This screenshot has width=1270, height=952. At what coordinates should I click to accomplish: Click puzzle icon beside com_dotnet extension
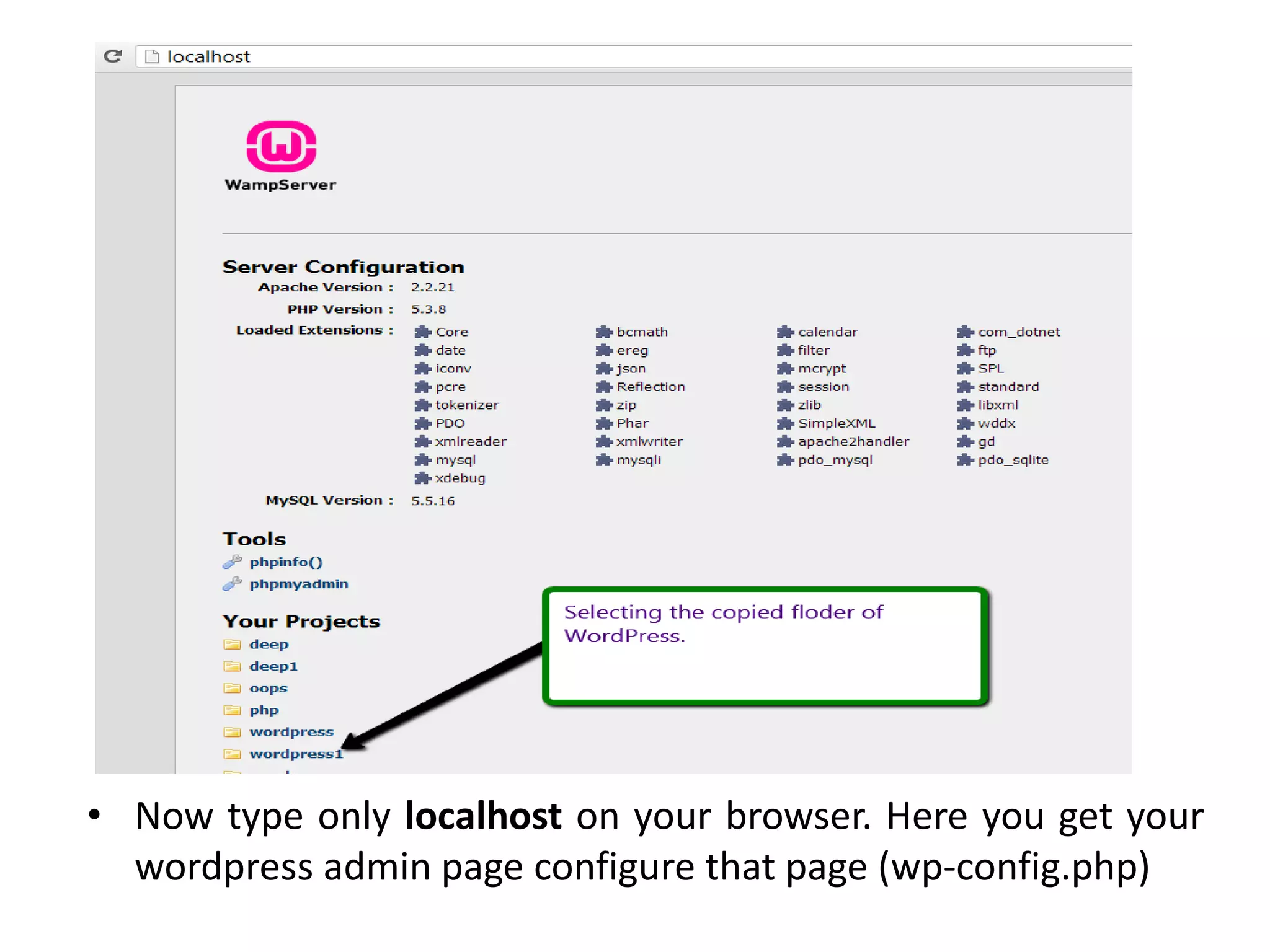point(966,332)
